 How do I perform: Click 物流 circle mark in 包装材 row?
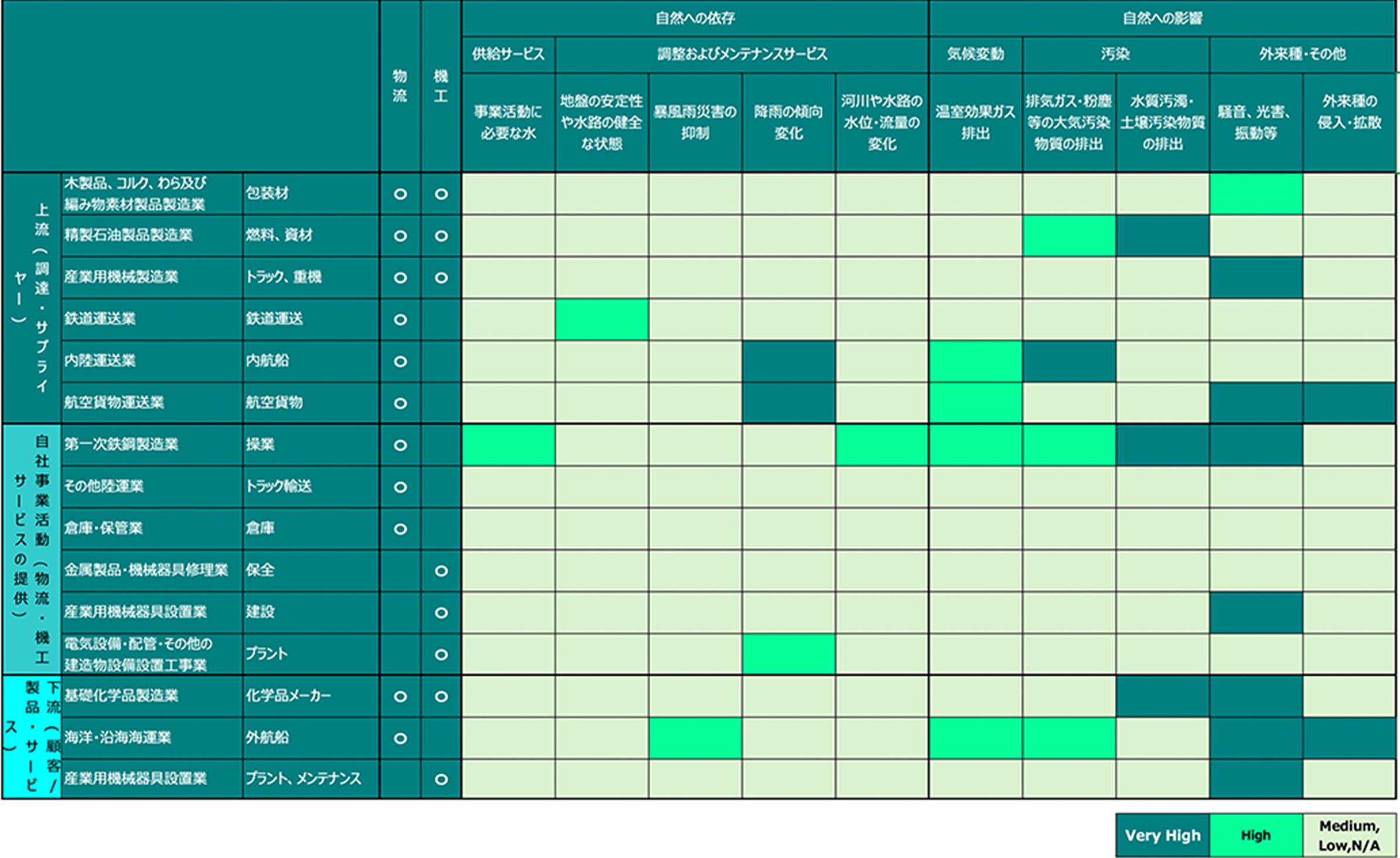coord(400,194)
